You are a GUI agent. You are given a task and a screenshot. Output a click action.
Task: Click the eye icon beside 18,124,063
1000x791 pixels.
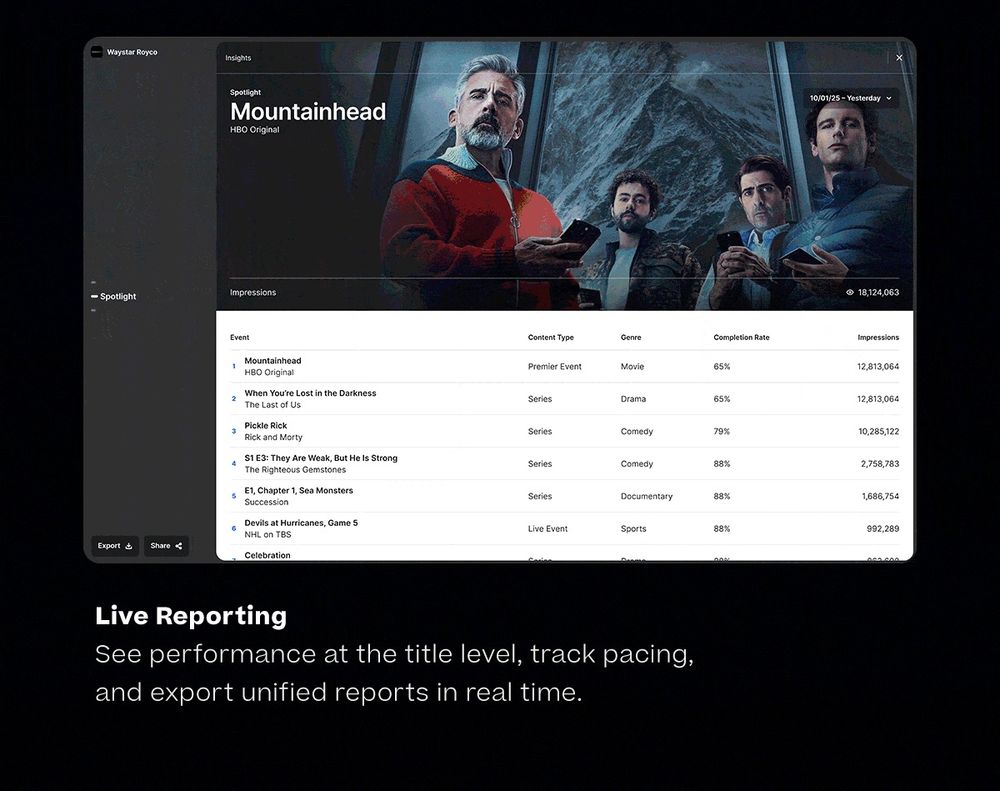tap(850, 293)
